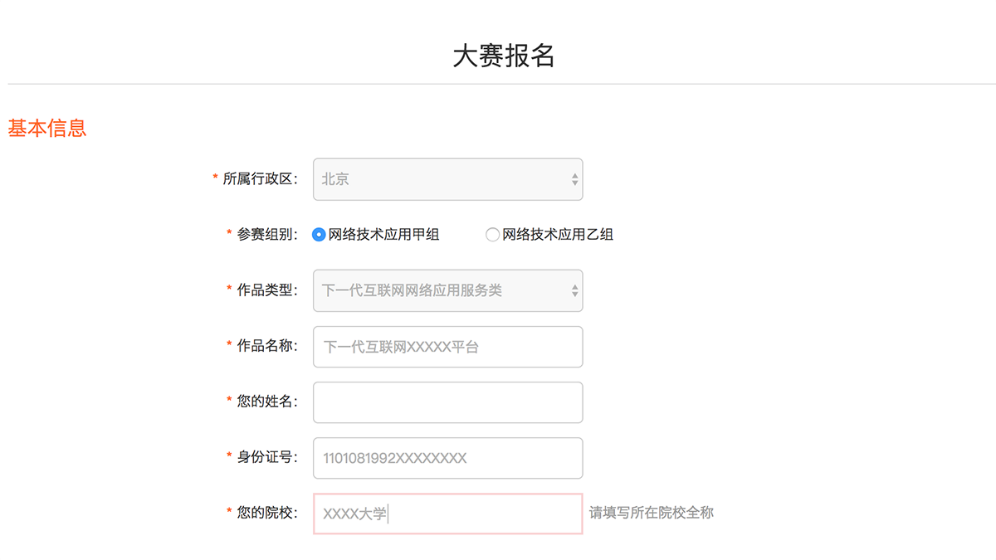Choose the 网络技术应用乙组 radio option
The image size is (996, 560).
[x=492, y=235]
